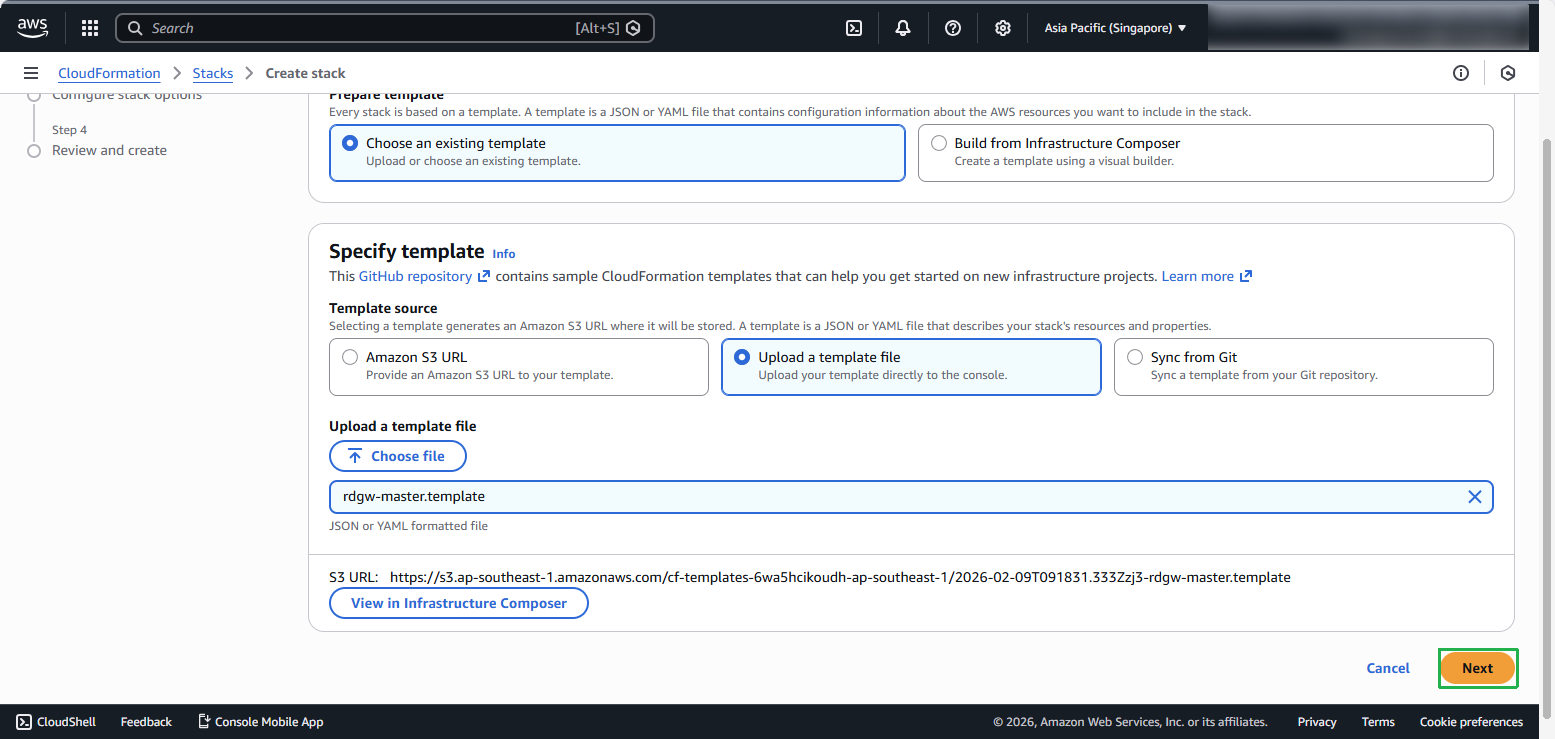Open the Infrastructure Composer keyboard-shortcuts icon top right
Screen dimensions: 1555x739
coord(1508,73)
